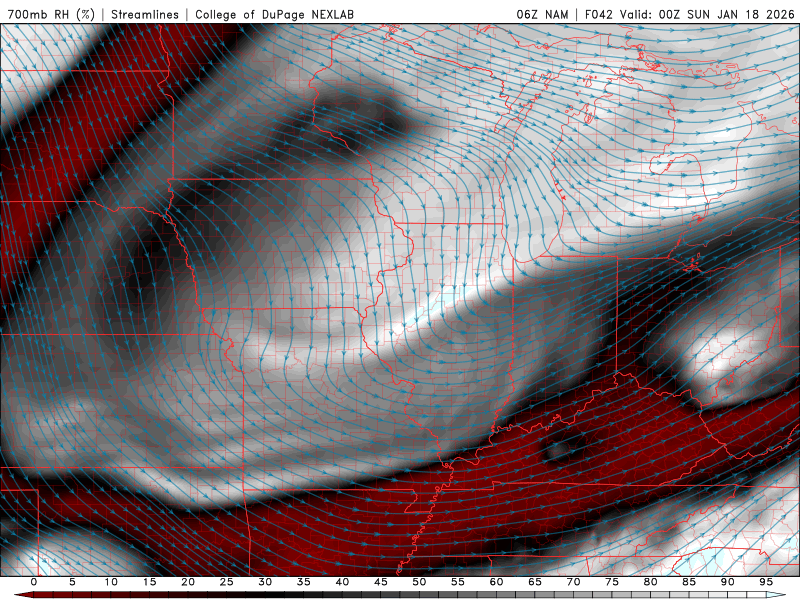Click "College of DuPage NEXLAB" header text

(274, 14)
